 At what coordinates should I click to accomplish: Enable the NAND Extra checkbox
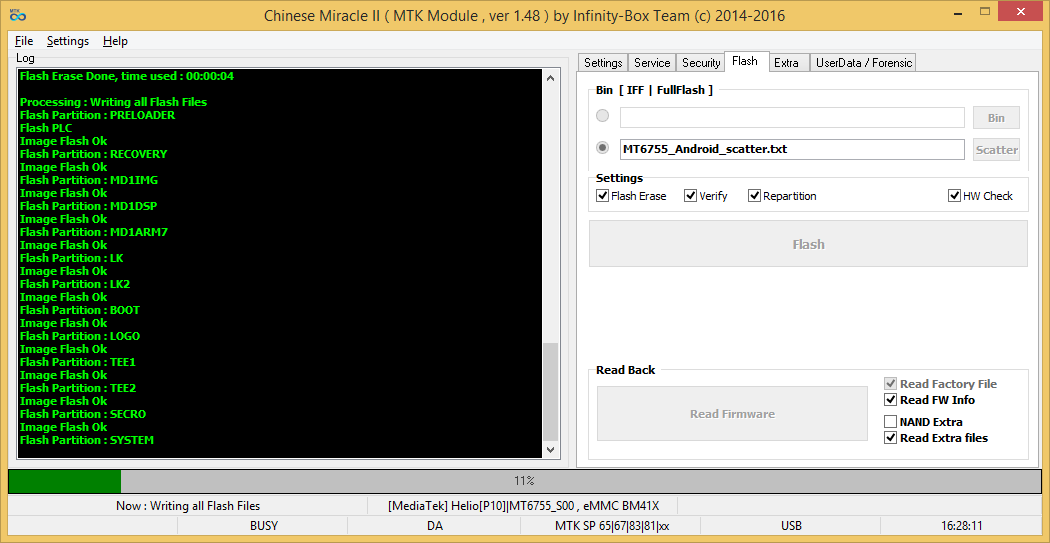[x=923, y=422]
